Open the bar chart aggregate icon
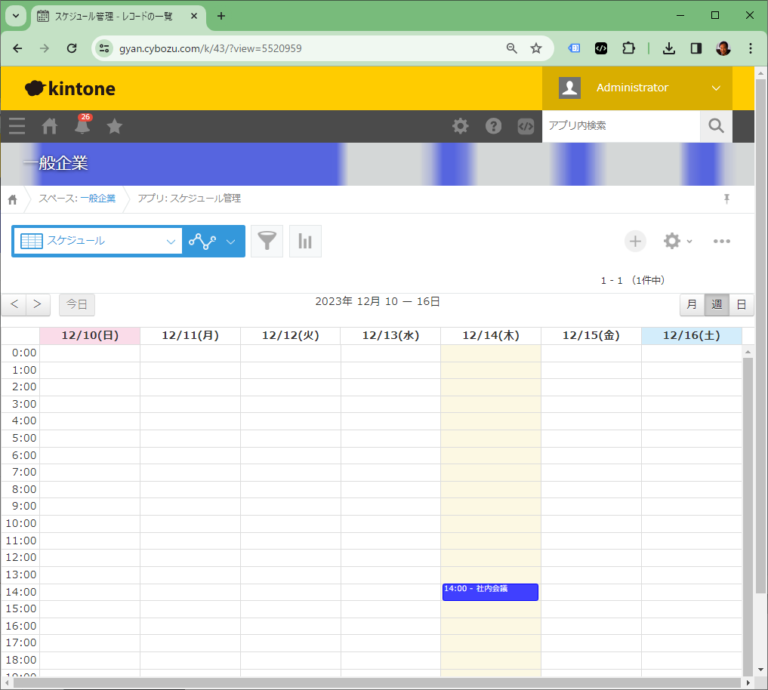The width and height of the screenshot is (768, 690). [x=305, y=241]
